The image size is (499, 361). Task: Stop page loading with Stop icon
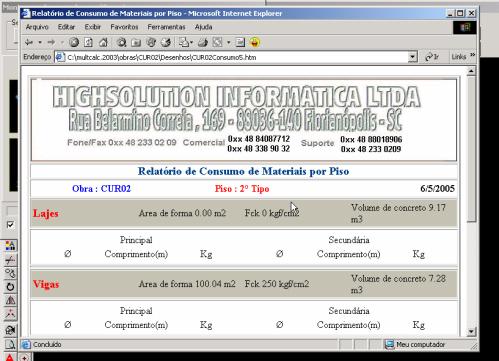tap(74, 42)
